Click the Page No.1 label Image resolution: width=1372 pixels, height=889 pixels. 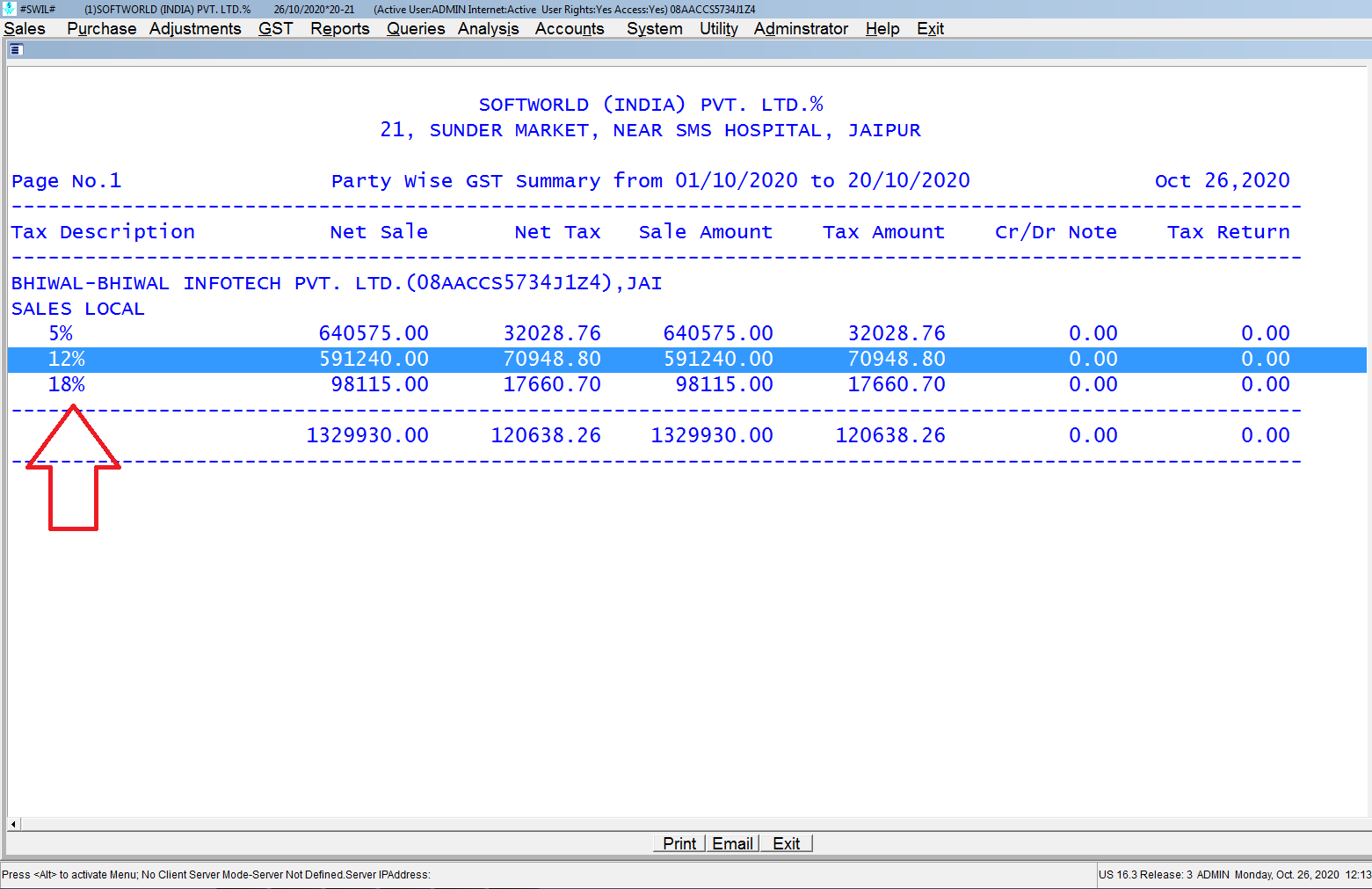click(x=66, y=181)
